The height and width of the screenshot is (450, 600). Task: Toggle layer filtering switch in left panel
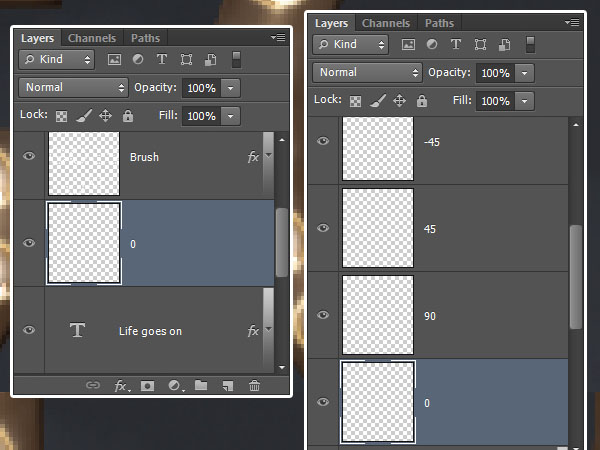[x=237, y=60]
